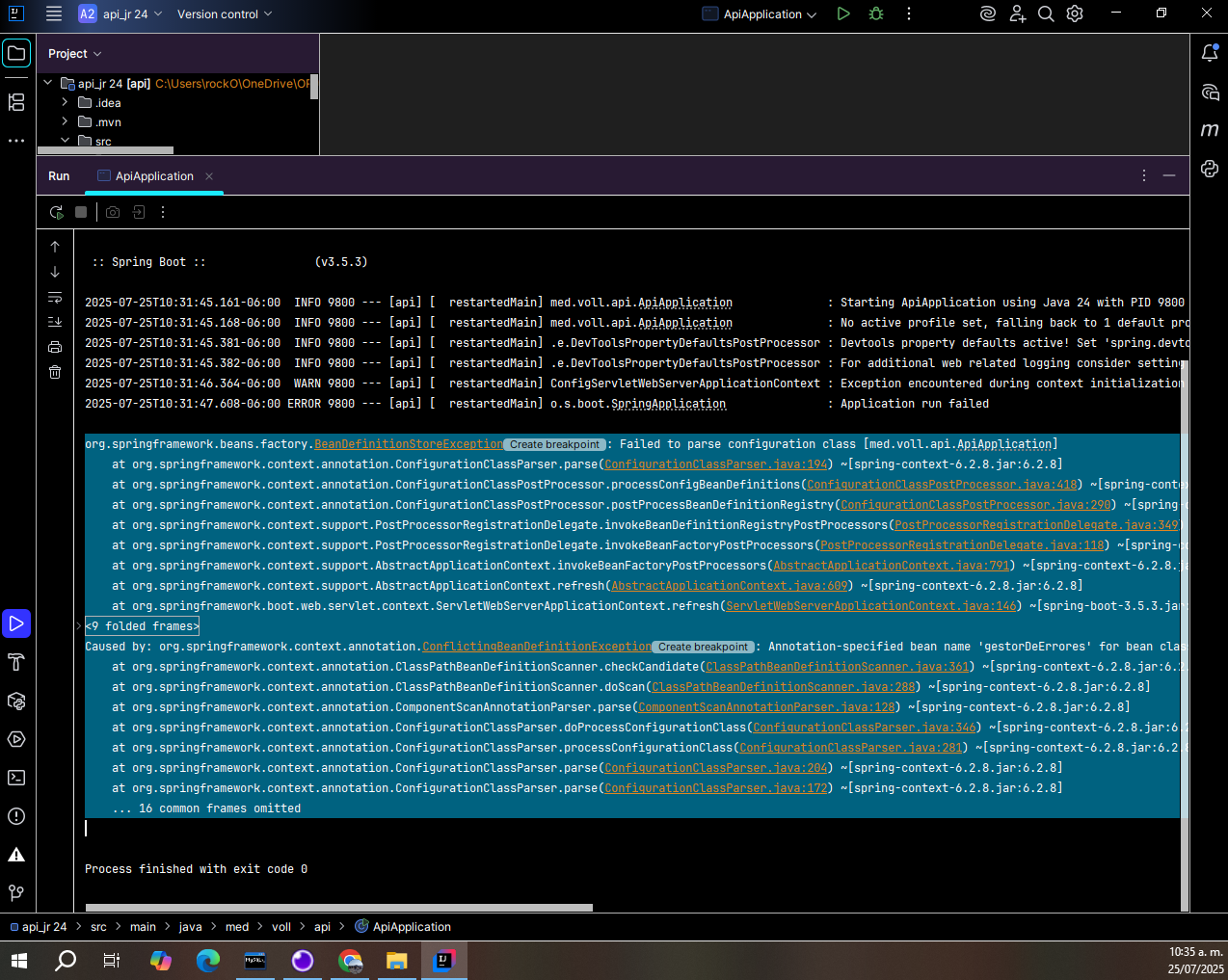Open more run actions in title bar
The image size is (1228, 980).
point(909,13)
